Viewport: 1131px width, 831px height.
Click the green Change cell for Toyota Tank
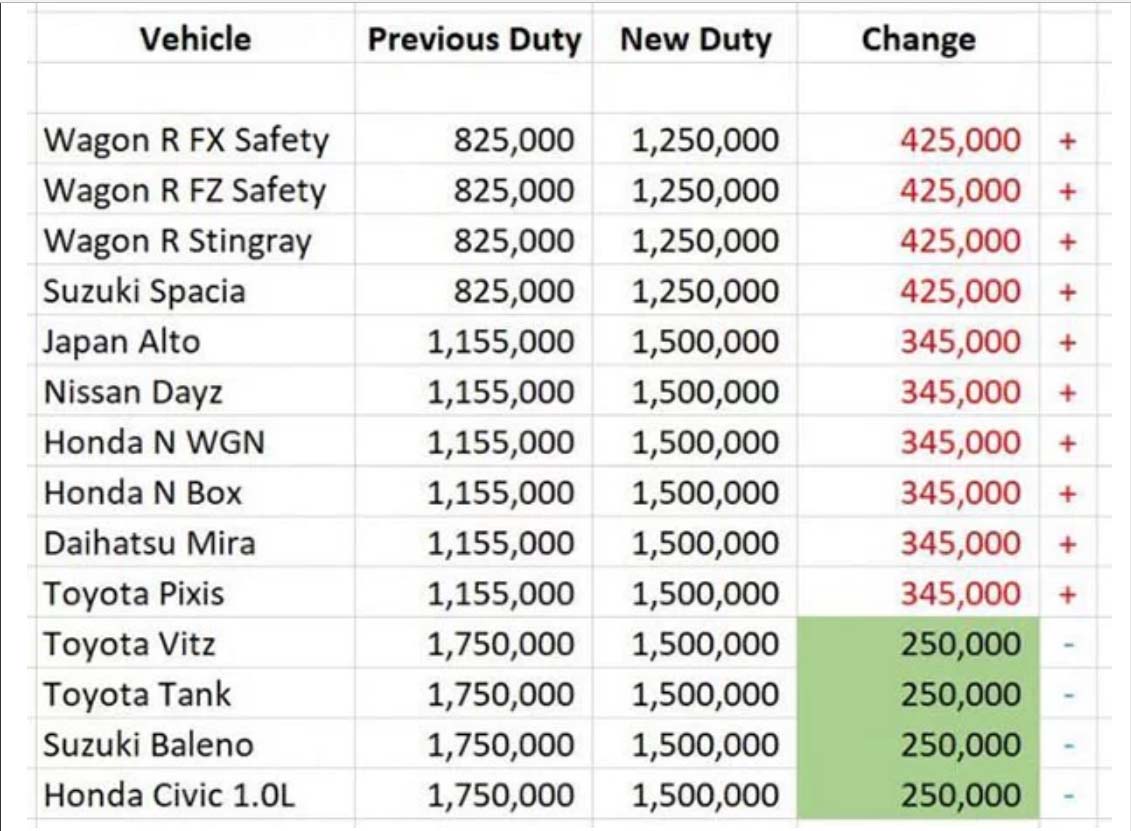click(918, 695)
